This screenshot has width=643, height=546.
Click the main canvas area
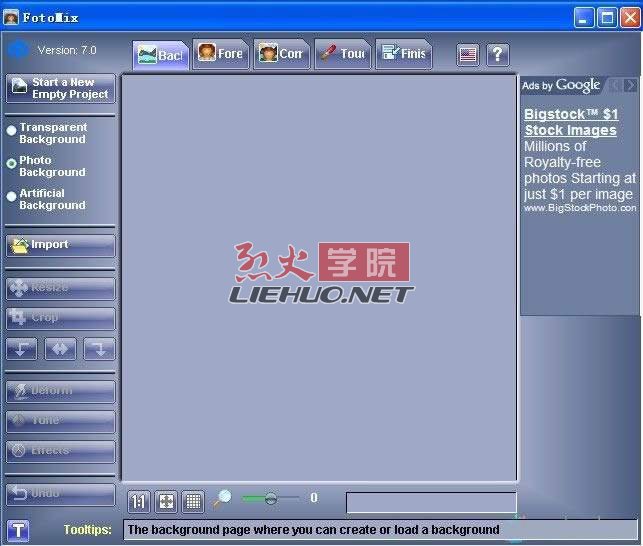pyautogui.click(x=319, y=278)
